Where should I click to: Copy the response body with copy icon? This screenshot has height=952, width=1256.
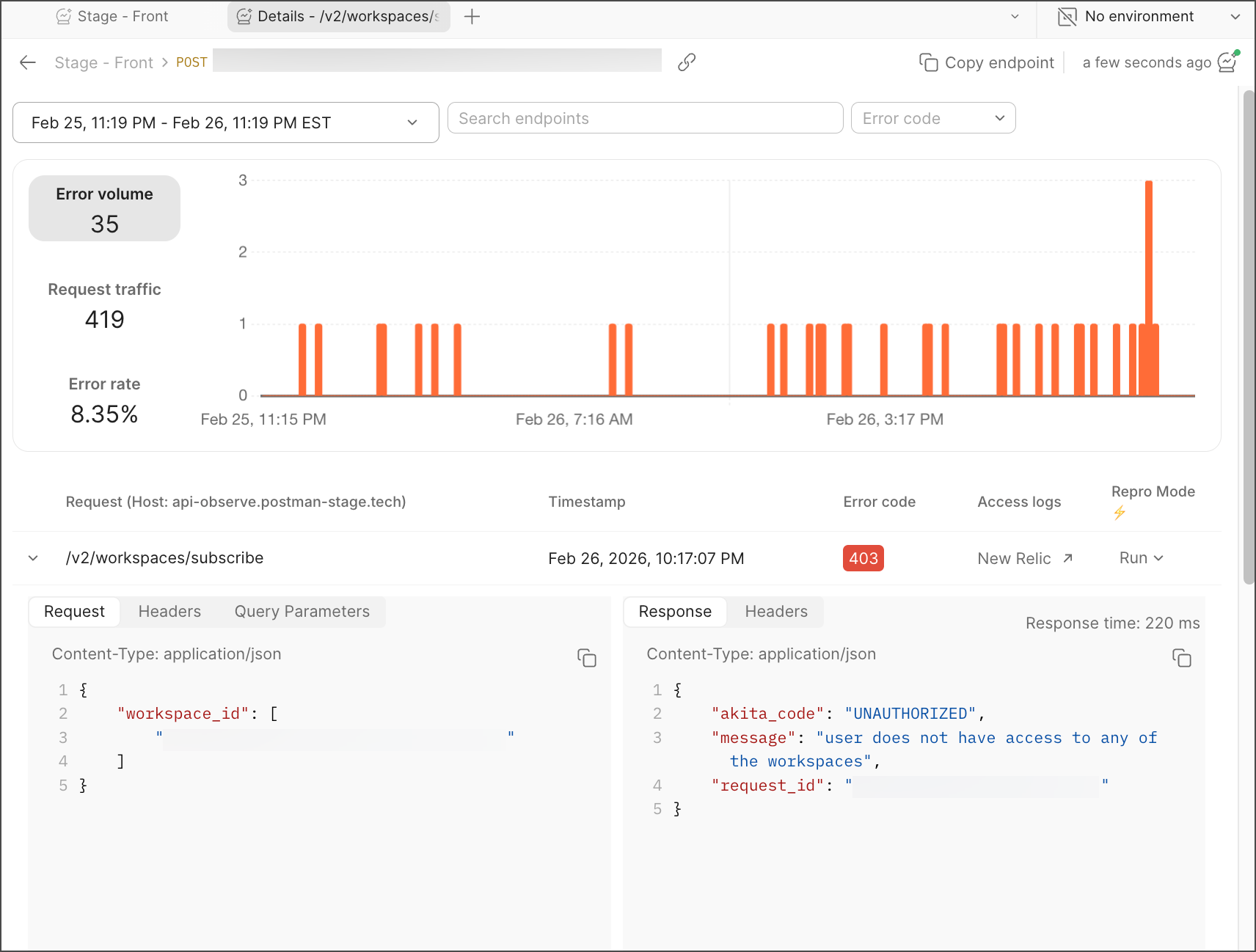pyautogui.click(x=1181, y=658)
